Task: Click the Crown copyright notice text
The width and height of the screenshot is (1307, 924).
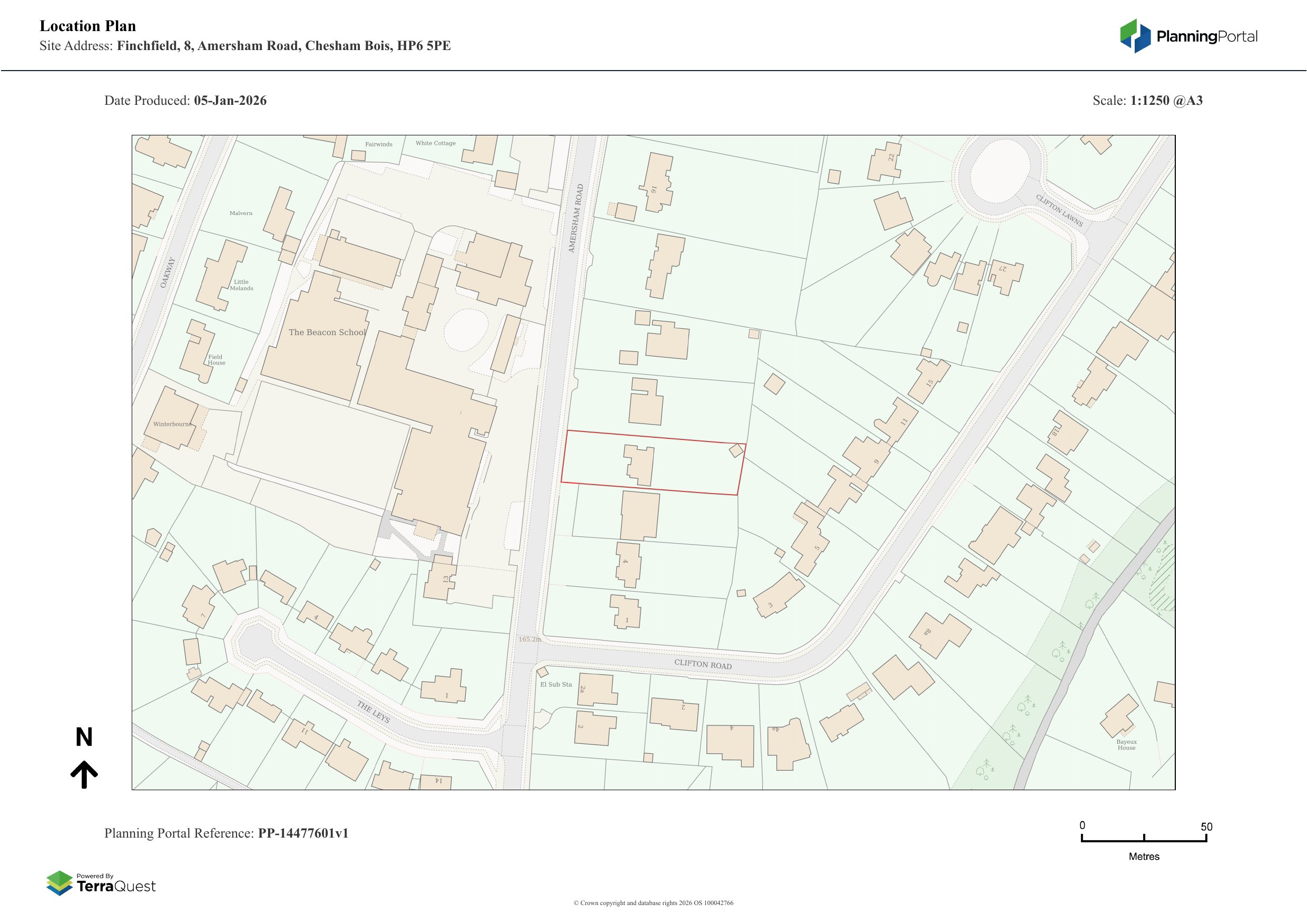Action: (x=653, y=903)
